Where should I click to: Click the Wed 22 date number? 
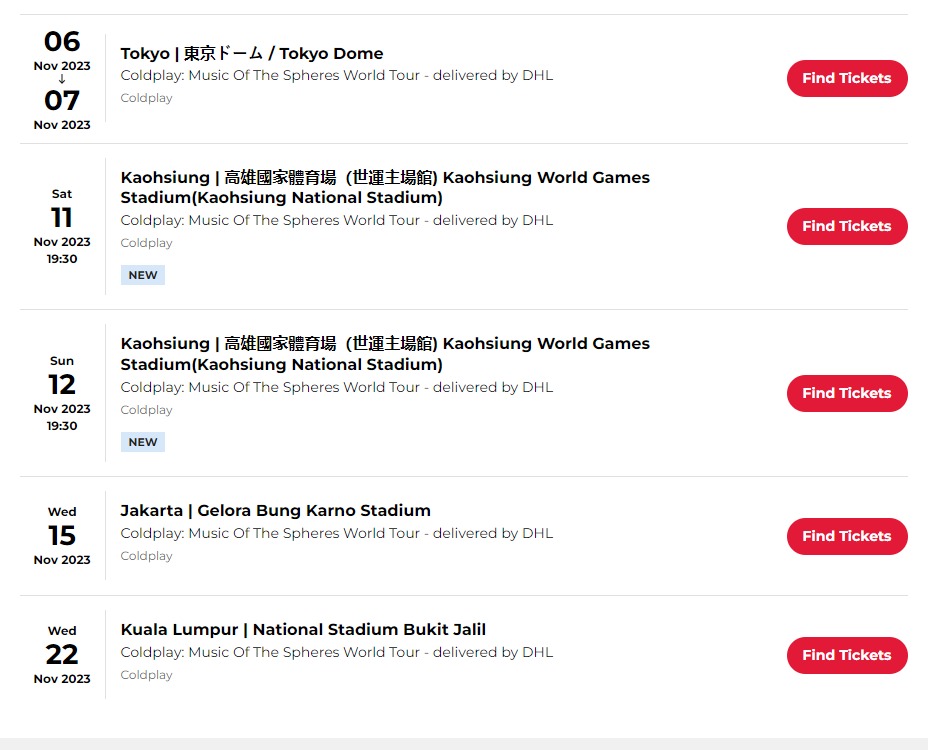62,655
